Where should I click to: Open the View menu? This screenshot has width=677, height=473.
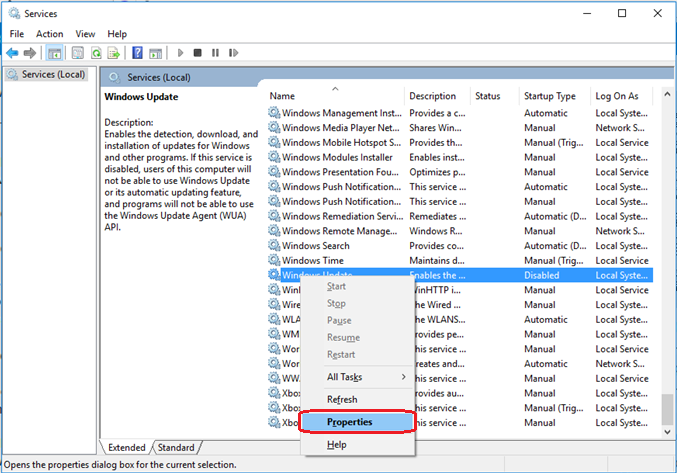tap(85, 34)
